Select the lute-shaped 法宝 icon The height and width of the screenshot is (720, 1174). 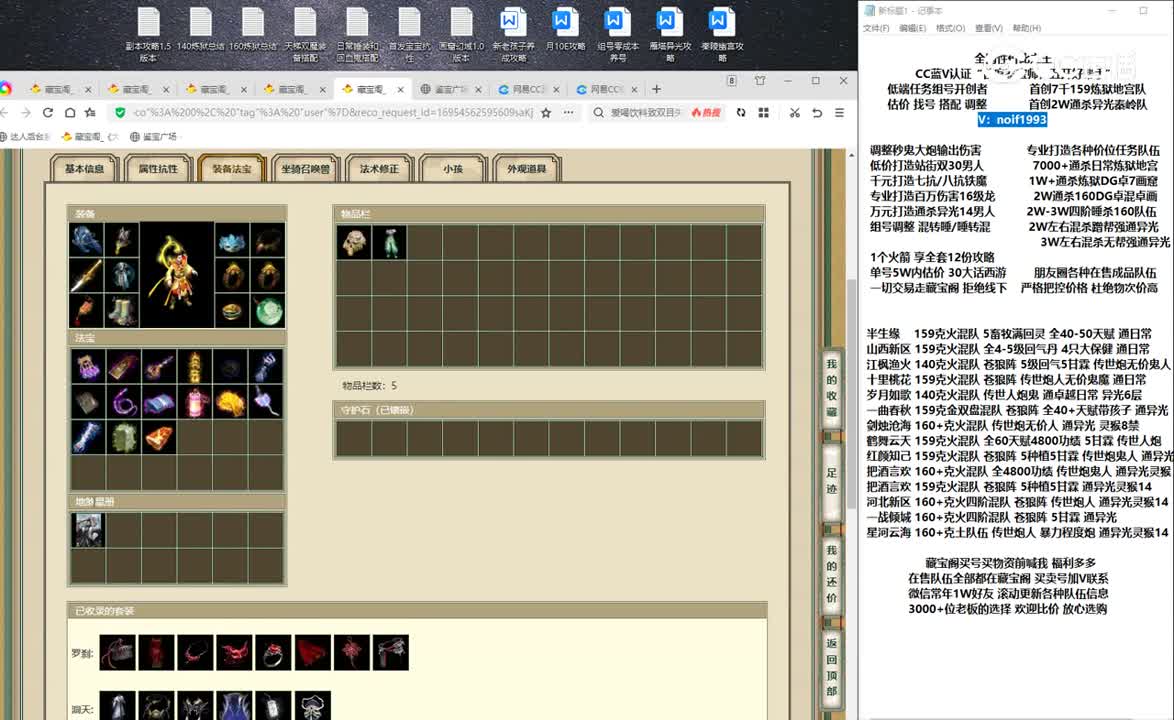pyautogui.click(x=159, y=367)
